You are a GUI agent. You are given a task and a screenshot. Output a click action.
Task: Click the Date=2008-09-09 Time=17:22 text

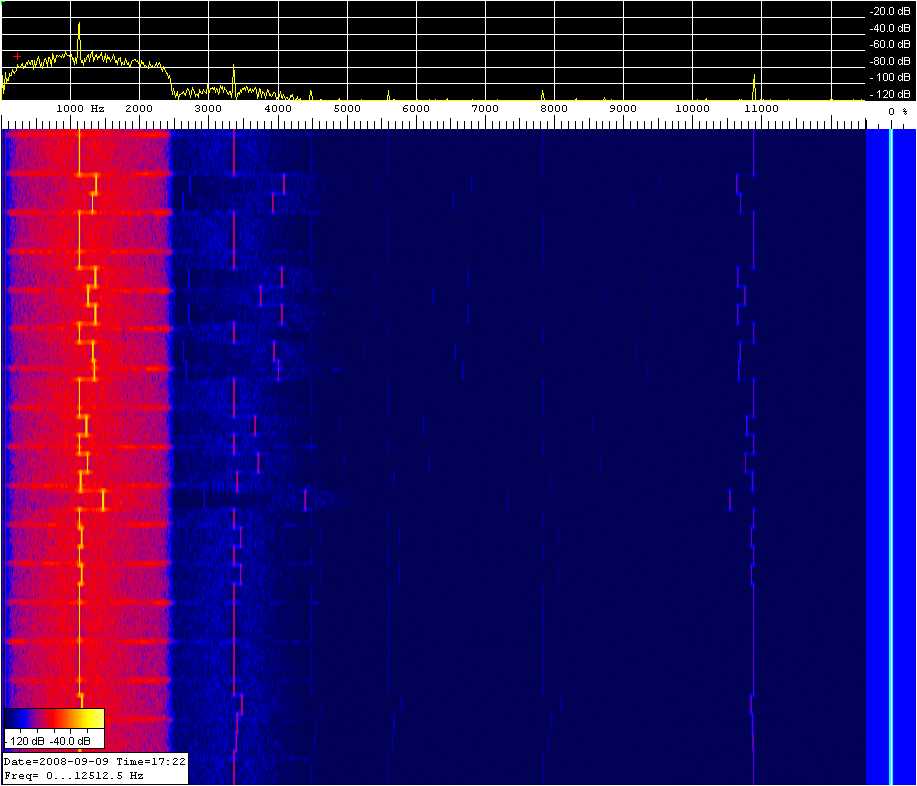click(94, 761)
